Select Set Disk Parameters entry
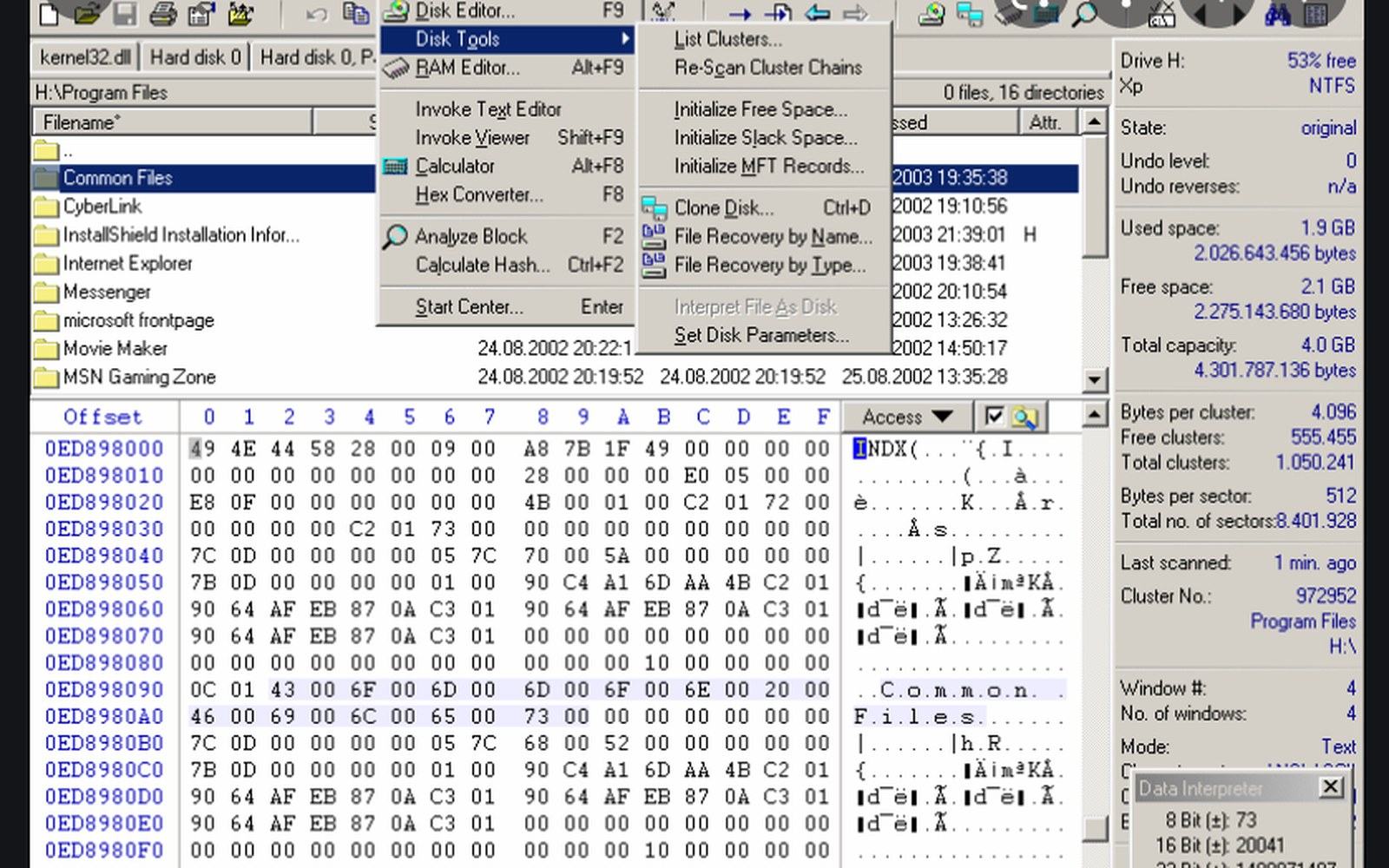1389x868 pixels. (765, 336)
